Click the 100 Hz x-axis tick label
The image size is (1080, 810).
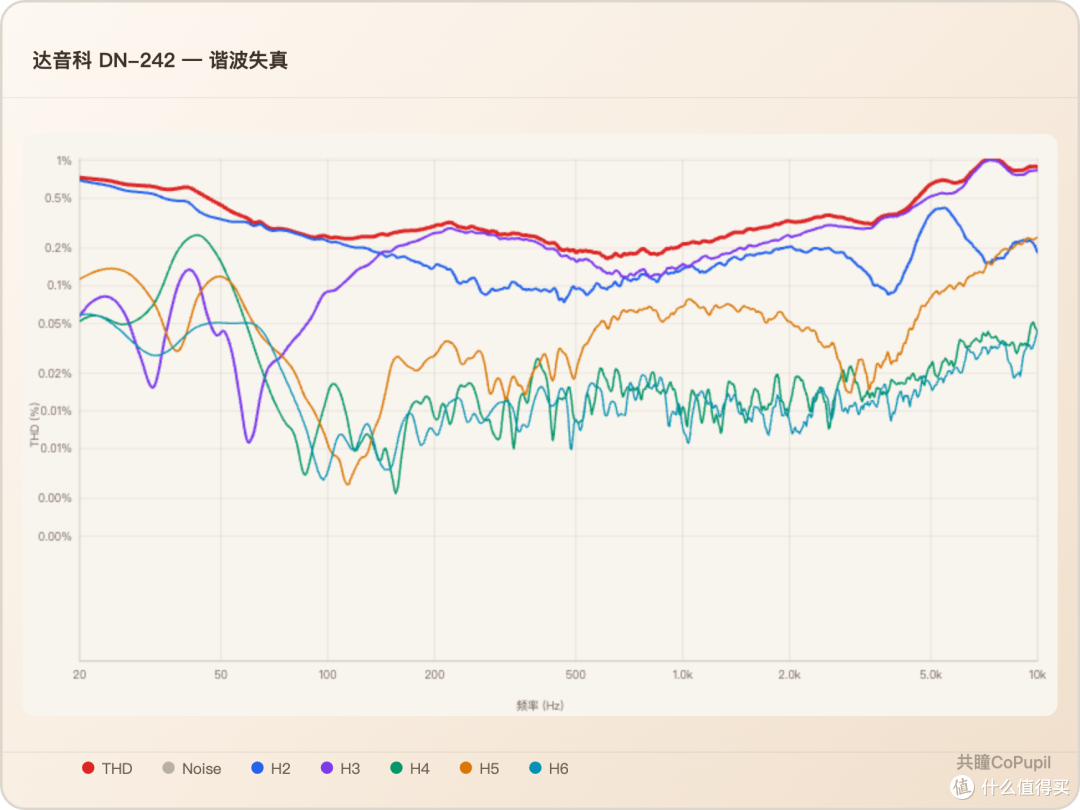pyautogui.click(x=328, y=675)
